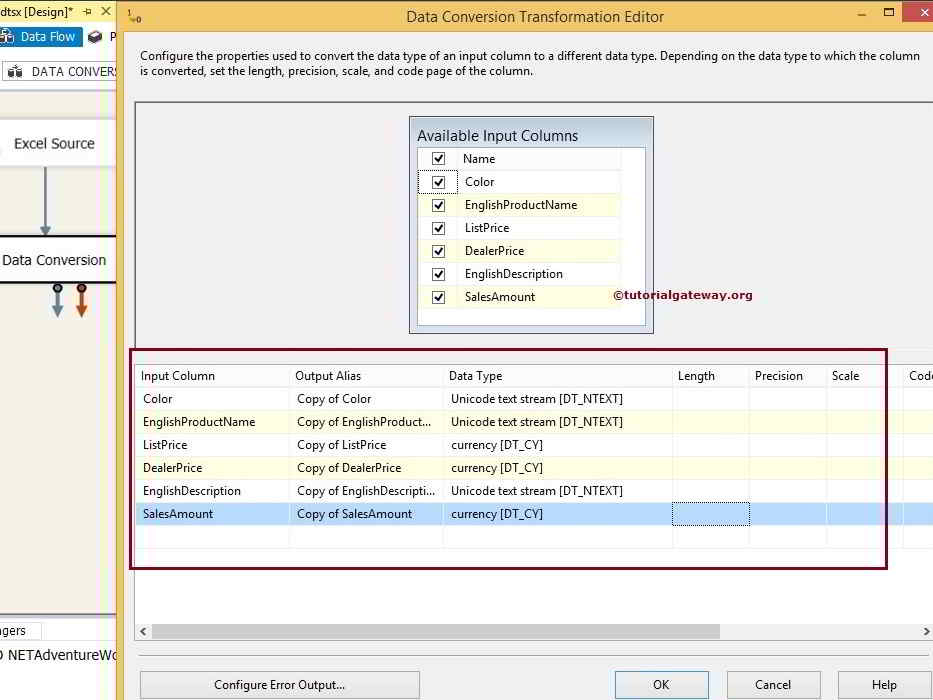Click the Data Conversion icon on the design surface
This screenshot has height=700, width=933.
point(55,259)
